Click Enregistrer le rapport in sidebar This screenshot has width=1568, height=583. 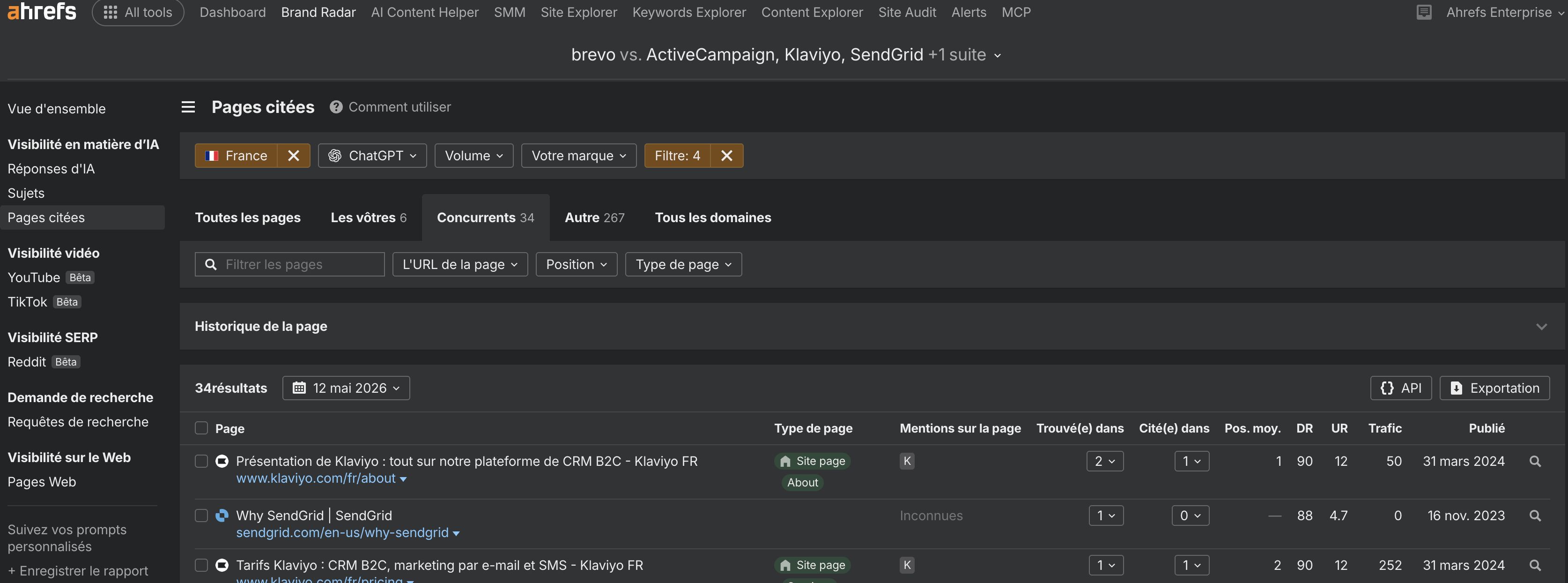point(78,571)
